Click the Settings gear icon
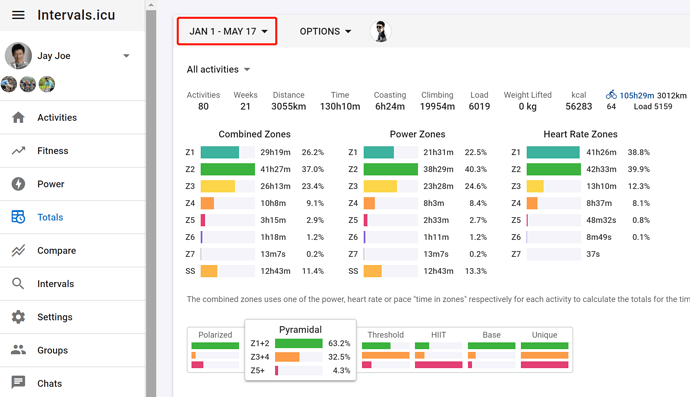Viewport: 690px width, 397px height. tap(18, 317)
